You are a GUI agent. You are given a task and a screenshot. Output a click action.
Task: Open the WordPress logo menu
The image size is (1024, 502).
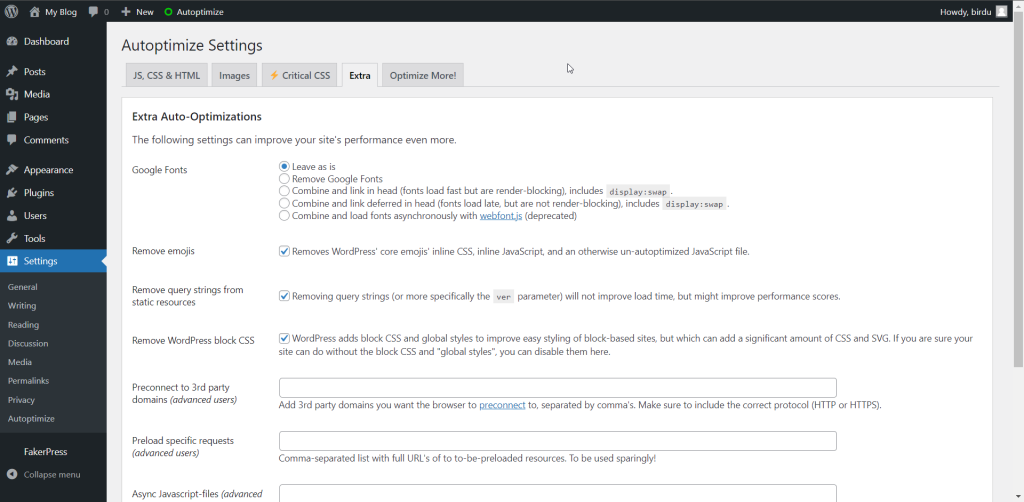pos(12,11)
